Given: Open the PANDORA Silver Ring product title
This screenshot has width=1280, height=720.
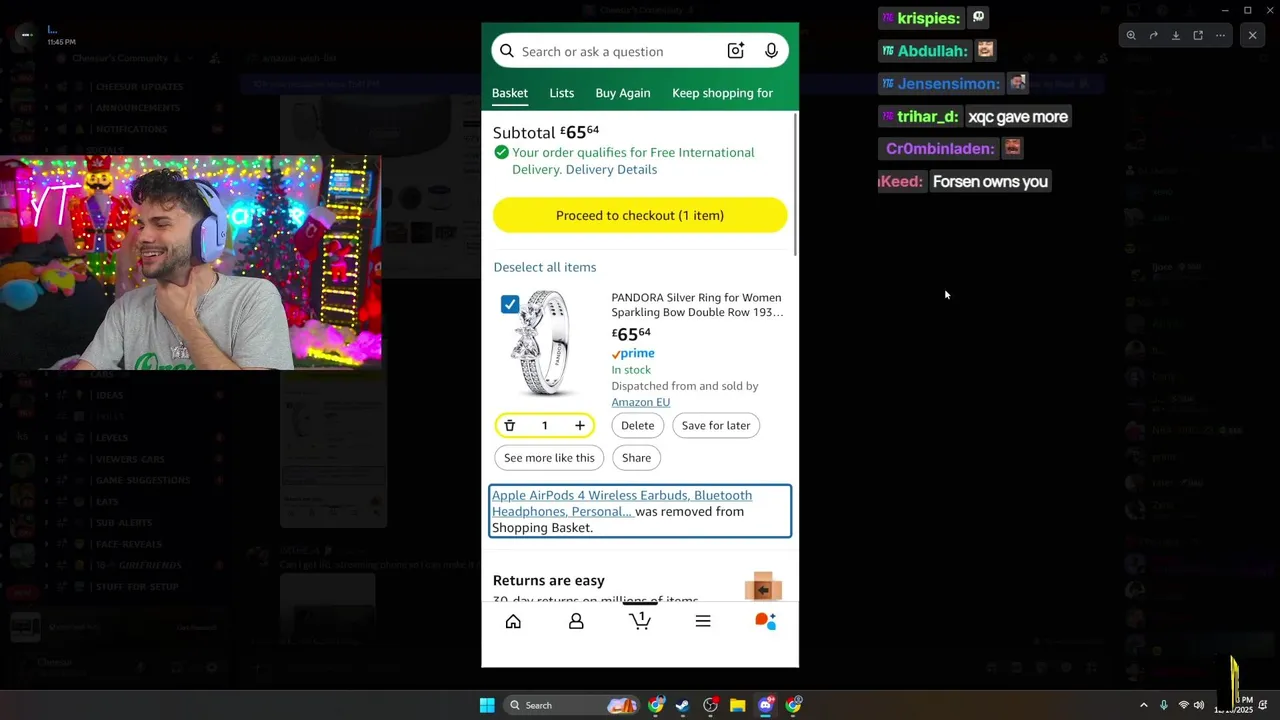Looking at the screenshot, I should tap(697, 305).
